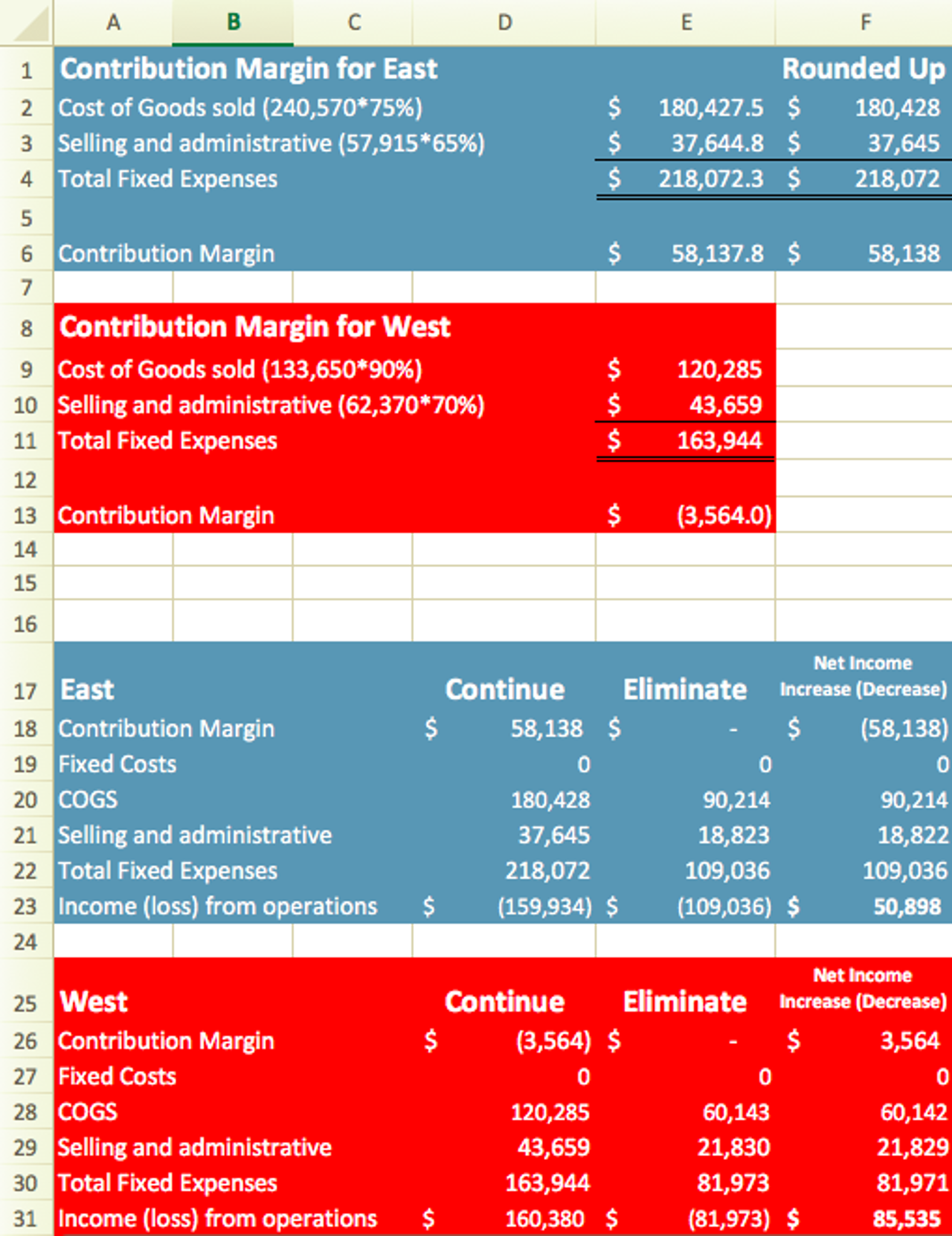This screenshot has height=1236, width=952.
Task: Click the value 43,659 in row 10
Action: pos(725,405)
